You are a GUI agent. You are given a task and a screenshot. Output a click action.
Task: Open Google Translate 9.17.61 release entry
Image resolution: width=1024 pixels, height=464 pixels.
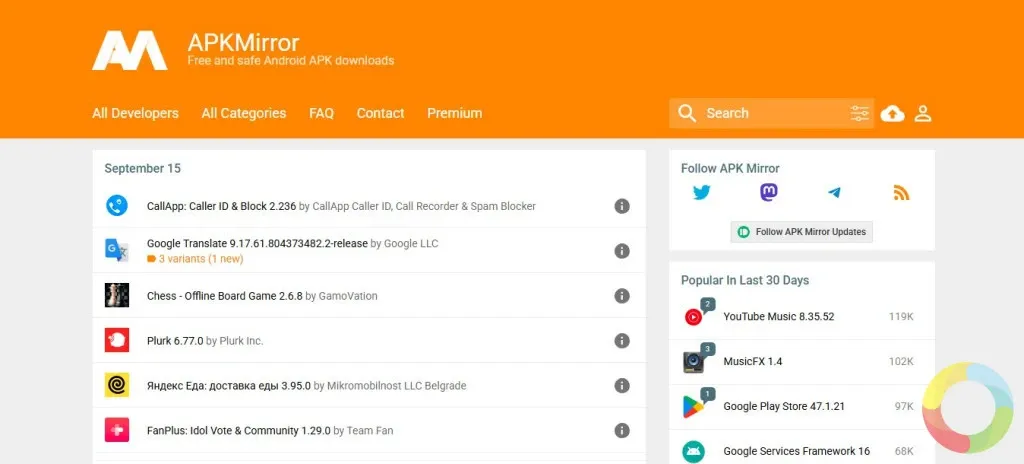pos(257,243)
